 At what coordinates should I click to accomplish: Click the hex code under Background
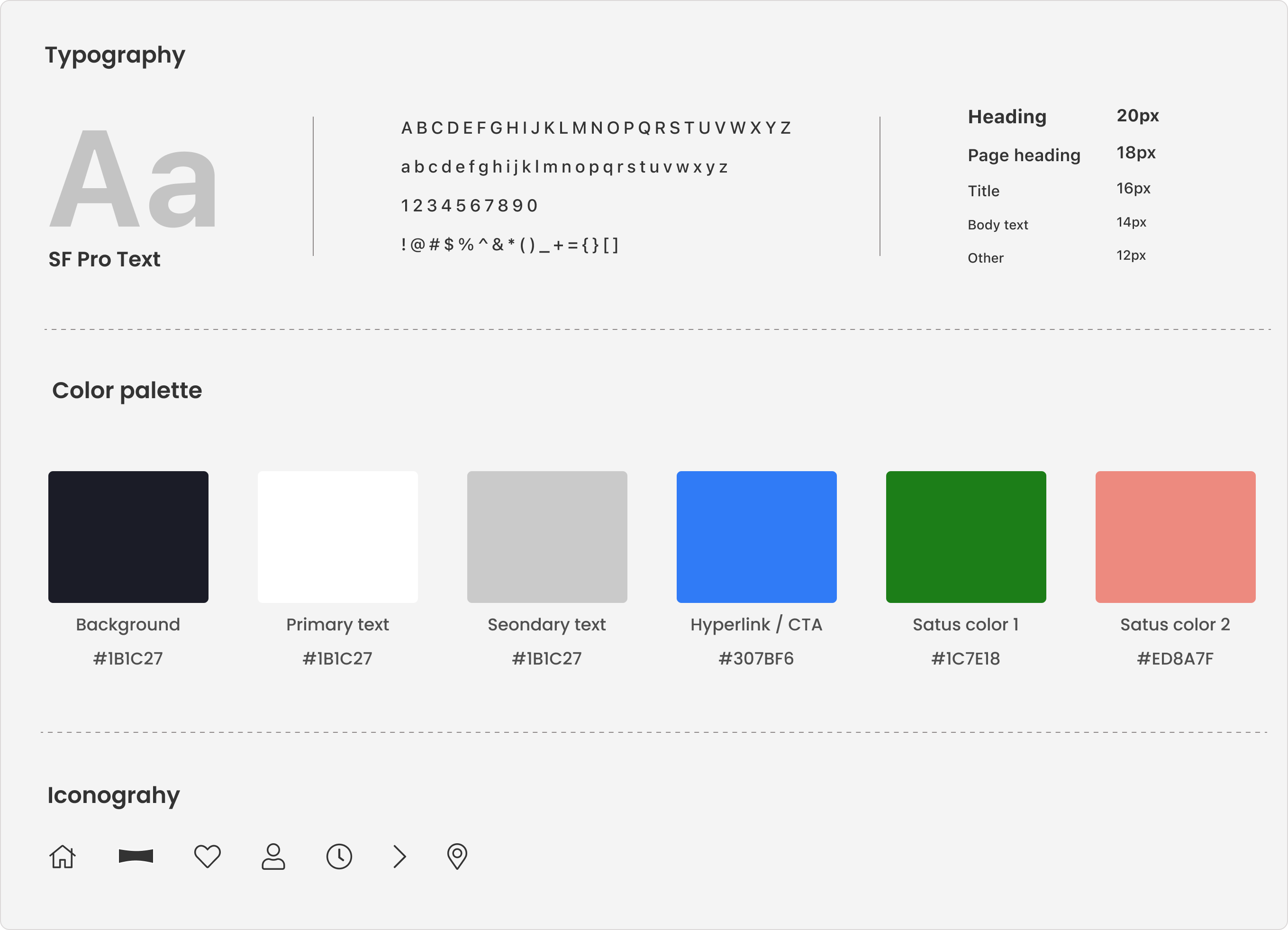[128, 658]
